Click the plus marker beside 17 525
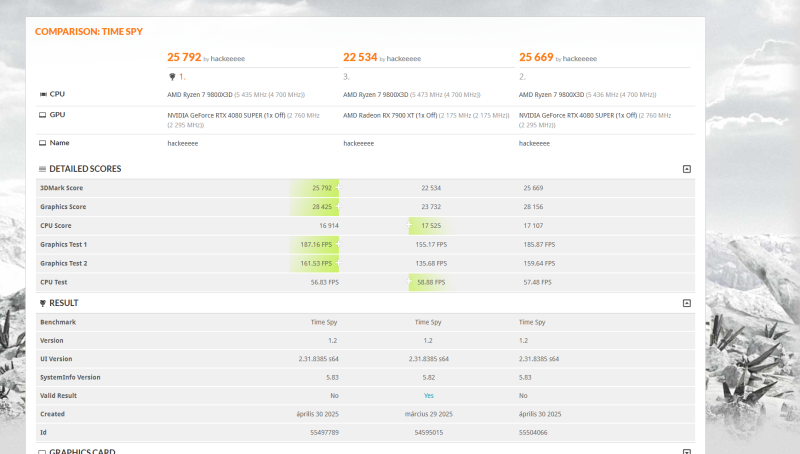The height and width of the screenshot is (454, 800). coord(409,225)
